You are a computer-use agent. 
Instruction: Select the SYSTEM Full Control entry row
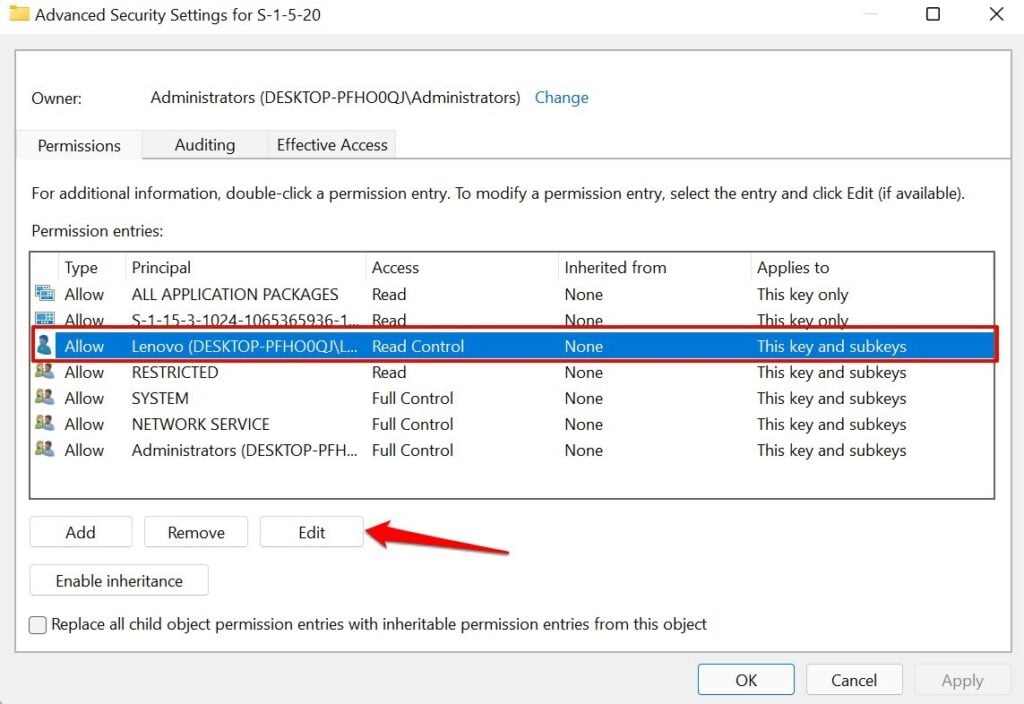(x=412, y=398)
